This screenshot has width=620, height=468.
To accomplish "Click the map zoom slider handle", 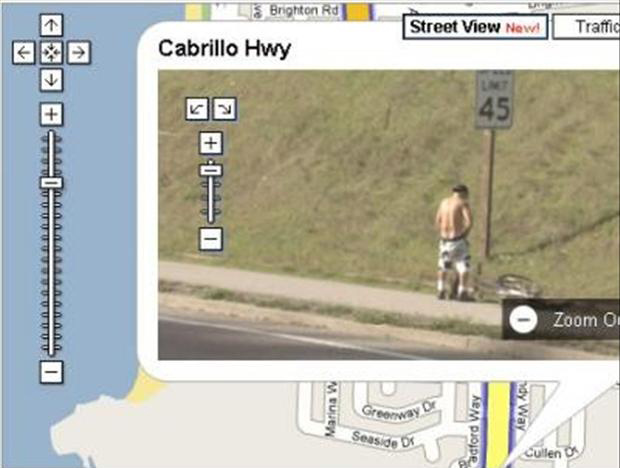I will coord(51,183).
